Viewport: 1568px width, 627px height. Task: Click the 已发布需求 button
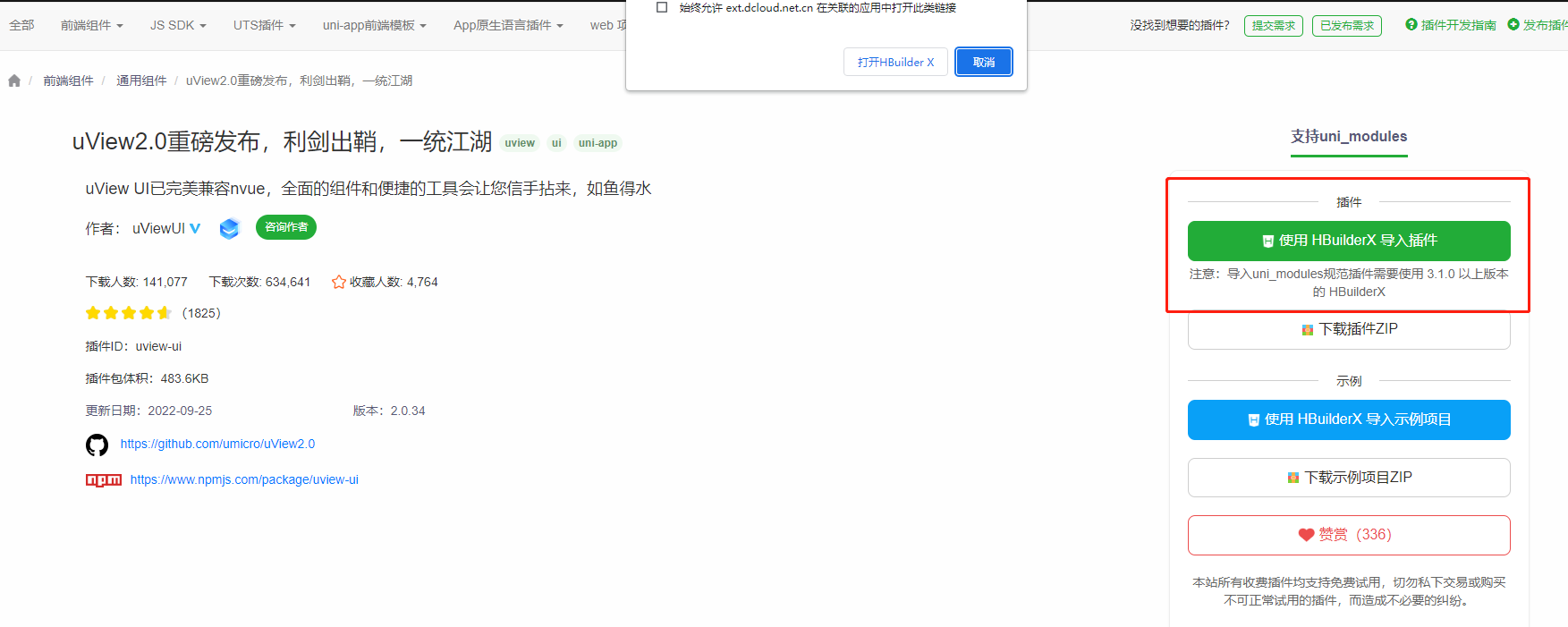pyautogui.click(x=1347, y=26)
